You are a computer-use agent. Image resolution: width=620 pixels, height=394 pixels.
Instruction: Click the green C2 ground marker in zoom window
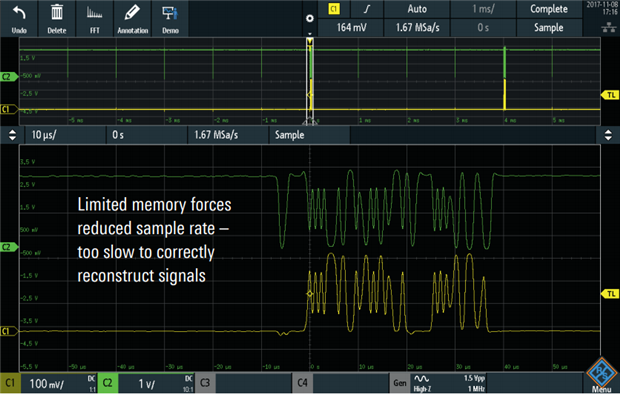(x=9, y=247)
